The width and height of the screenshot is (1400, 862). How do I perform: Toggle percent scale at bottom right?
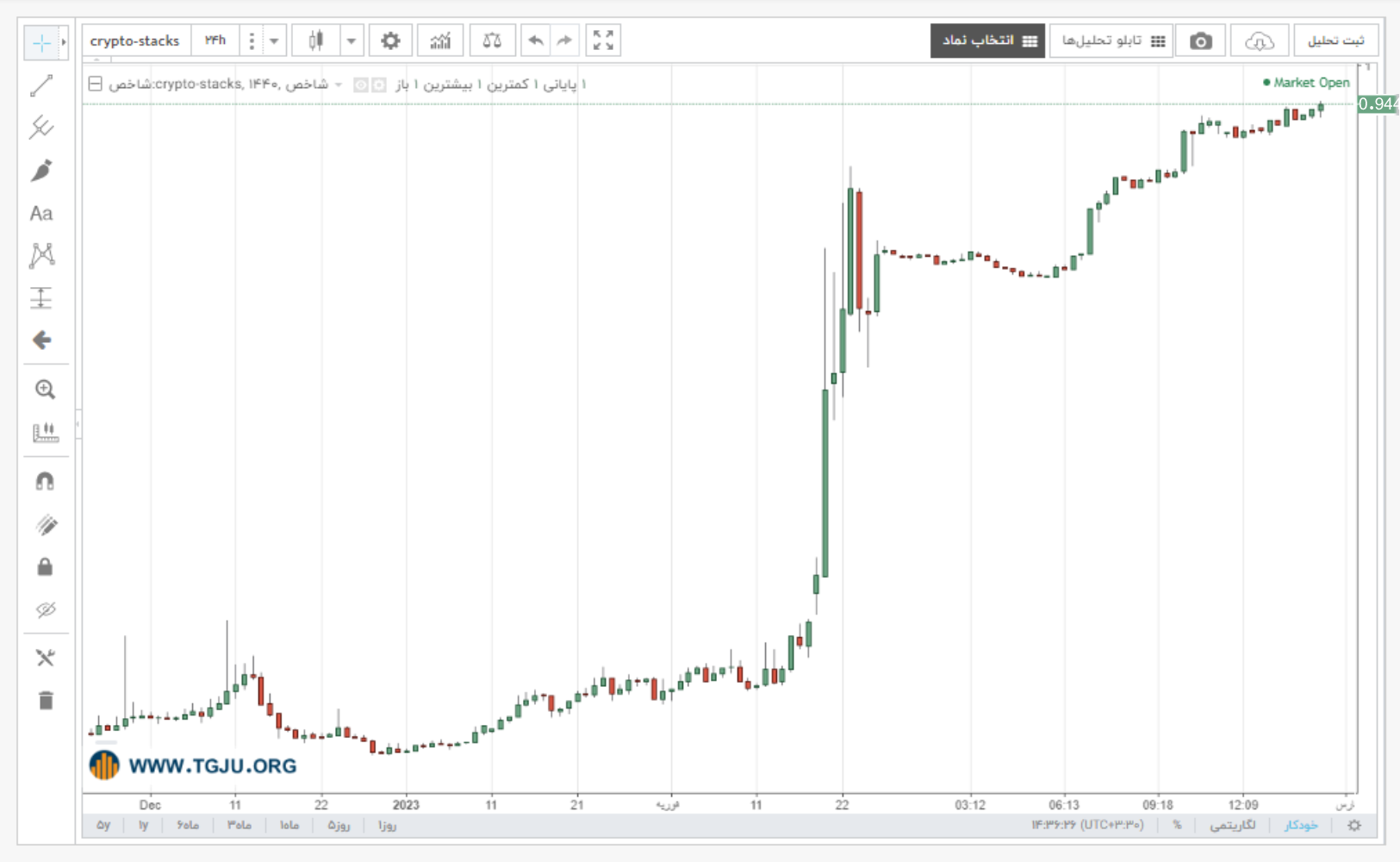1177,825
